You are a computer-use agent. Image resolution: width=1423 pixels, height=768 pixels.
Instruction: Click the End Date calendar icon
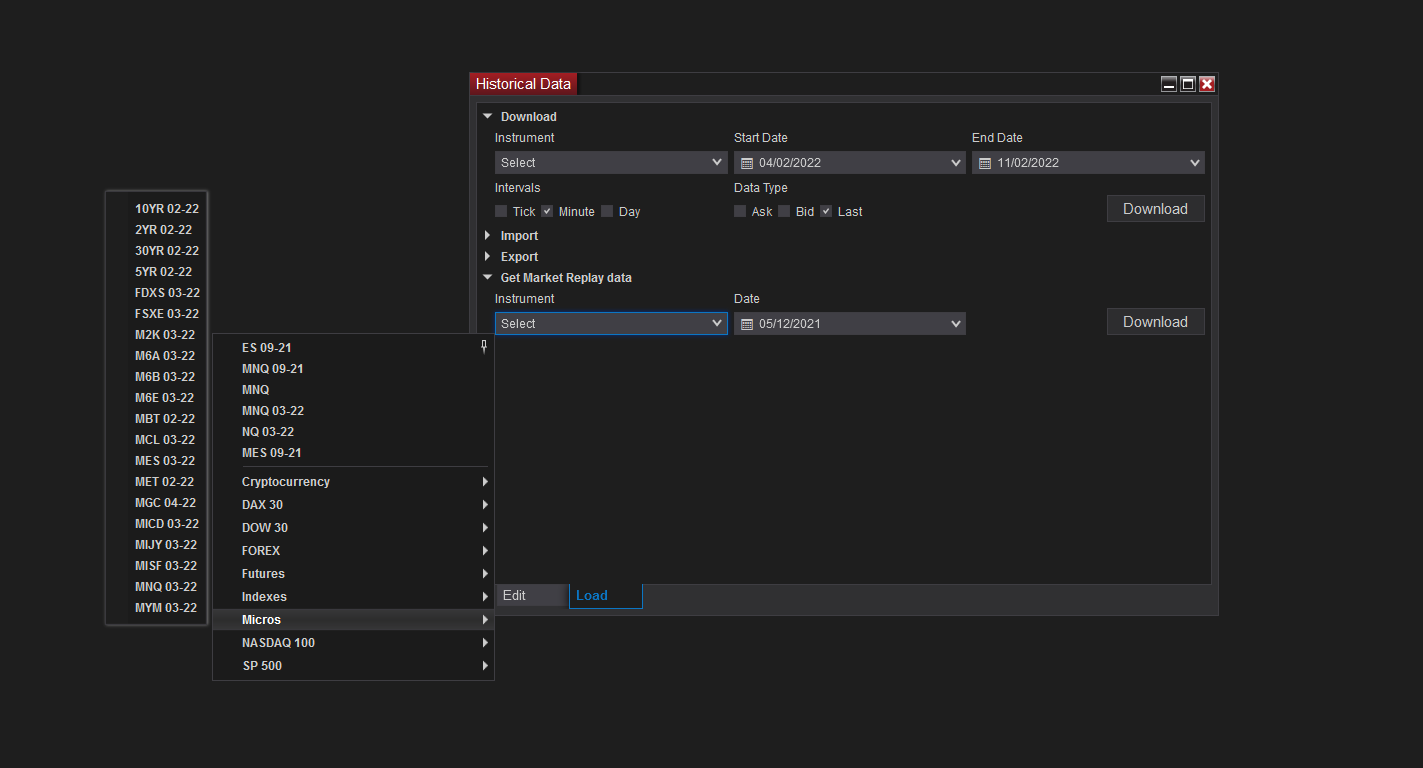[984, 163]
